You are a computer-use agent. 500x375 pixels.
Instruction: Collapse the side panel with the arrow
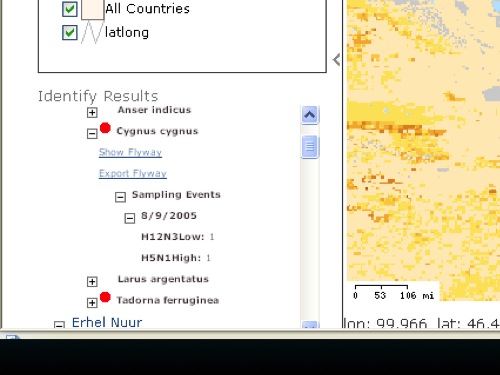pyautogui.click(x=336, y=60)
